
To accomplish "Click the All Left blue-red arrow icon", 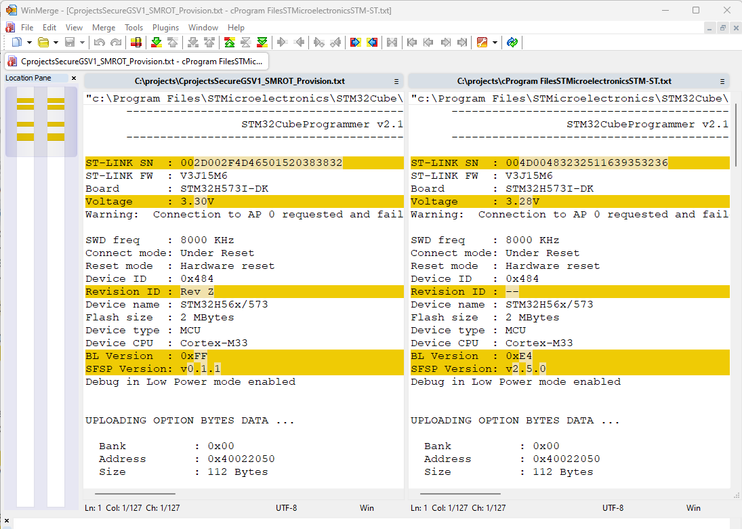I will tap(372, 43).
